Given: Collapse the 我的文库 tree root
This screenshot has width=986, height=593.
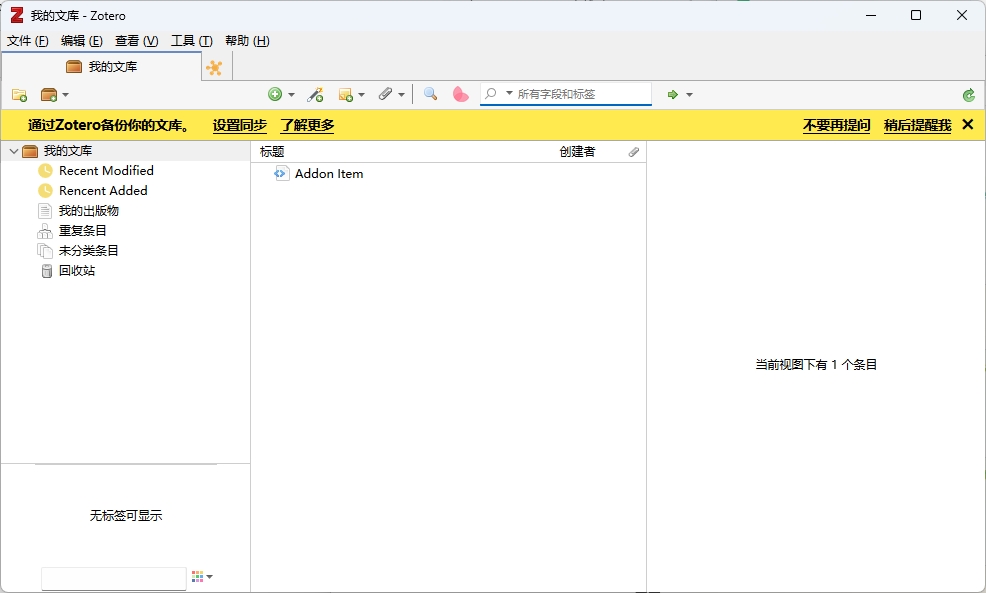Looking at the screenshot, I should coord(14,150).
